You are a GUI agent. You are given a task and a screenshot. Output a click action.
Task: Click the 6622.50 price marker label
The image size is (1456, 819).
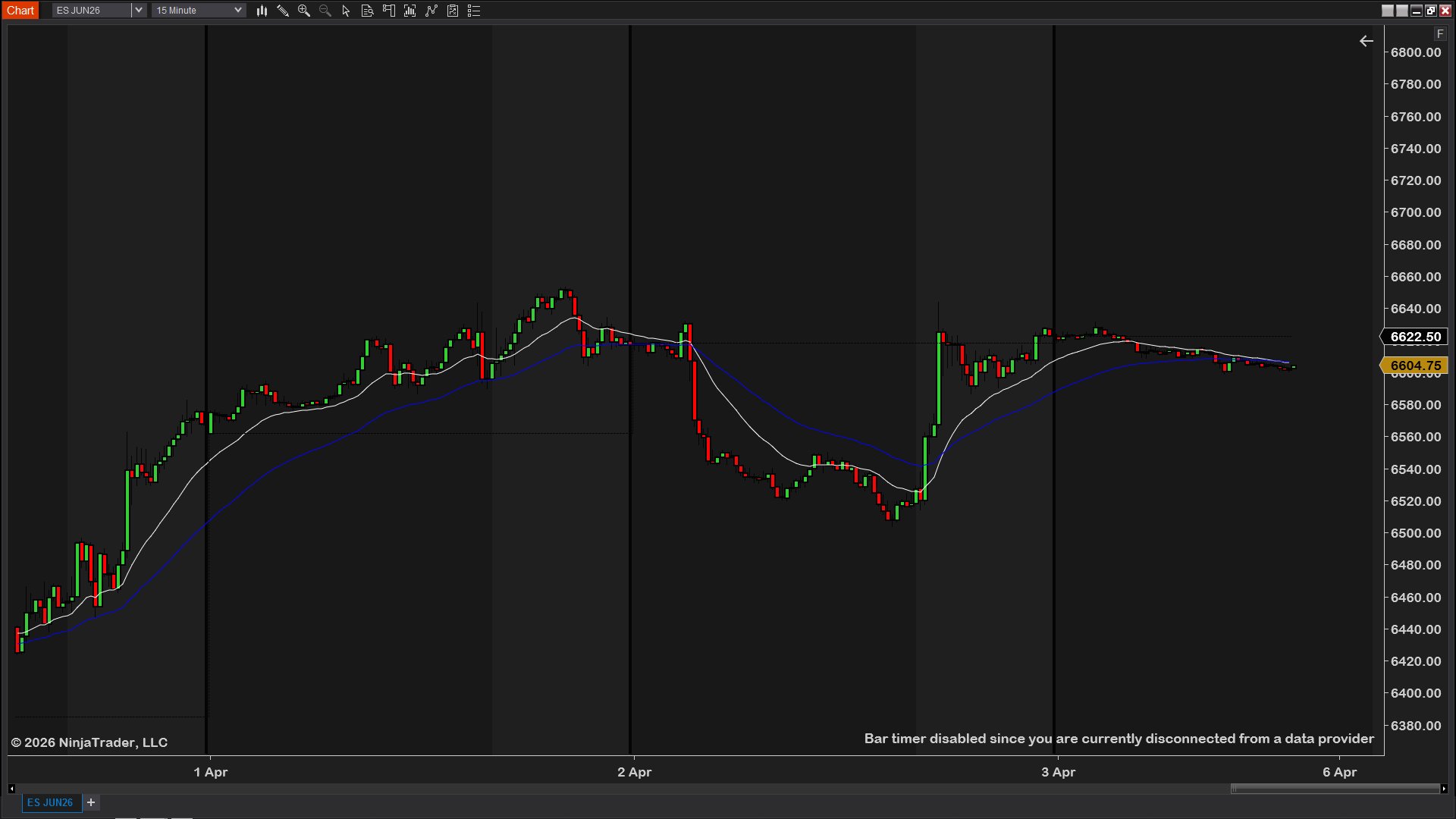tap(1415, 337)
